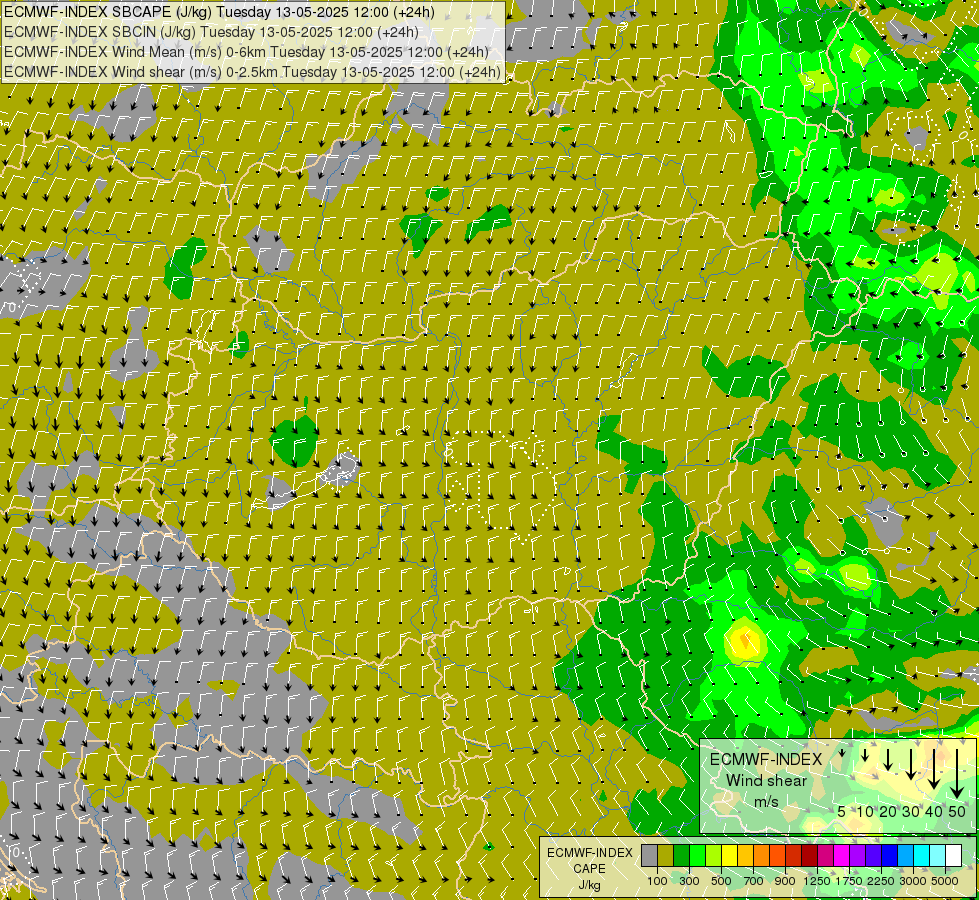The width and height of the screenshot is (979, 900).
Task: Click the 'Wind shear' label in shear legend
Action: click(767, 780)
